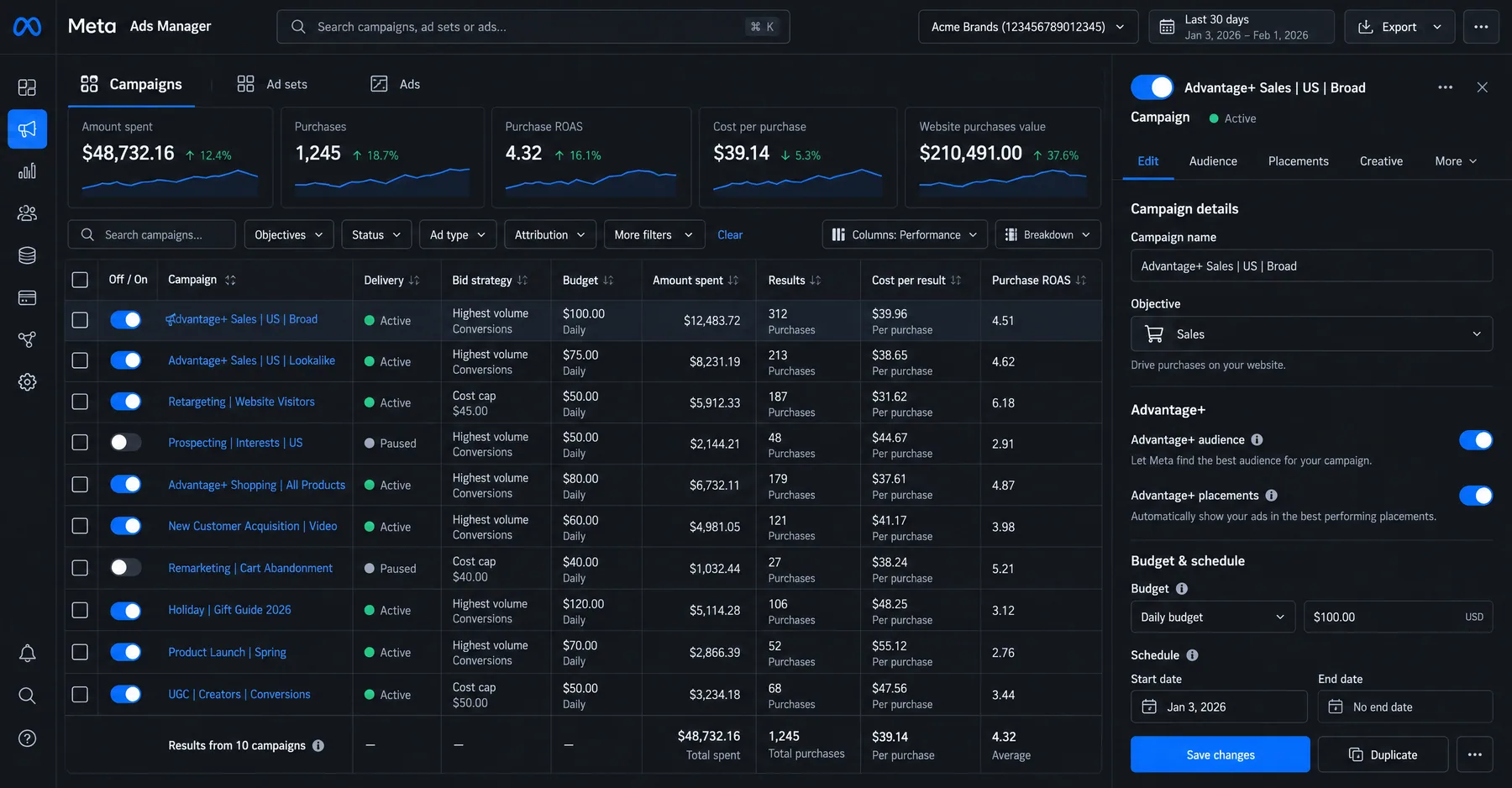Click the Purchase ROAS sparkline card
The height and width of the screenshot is (788, 1512).
click(x=591, y=157)
